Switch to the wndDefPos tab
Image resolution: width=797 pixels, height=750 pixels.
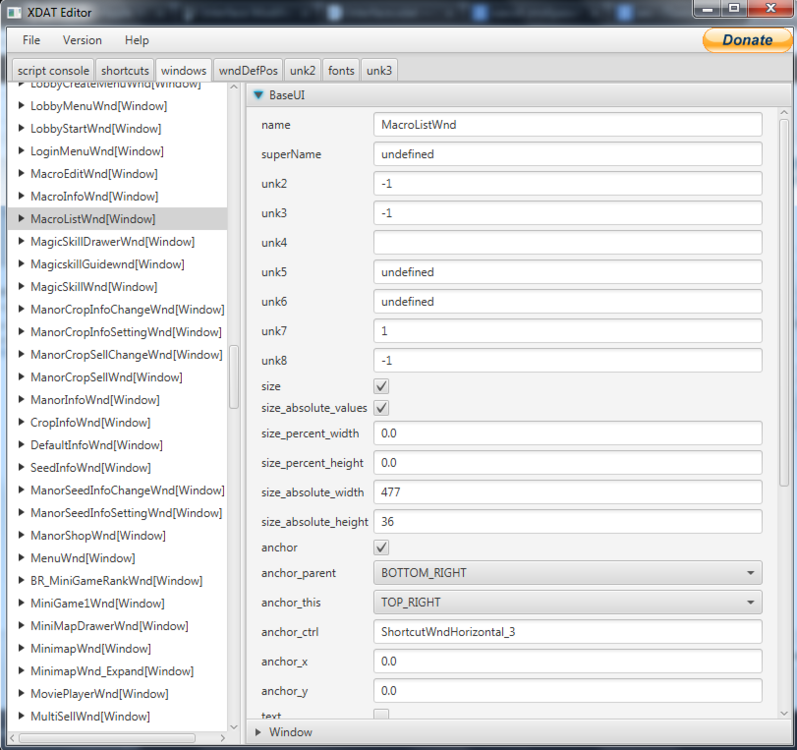[248, 70]
